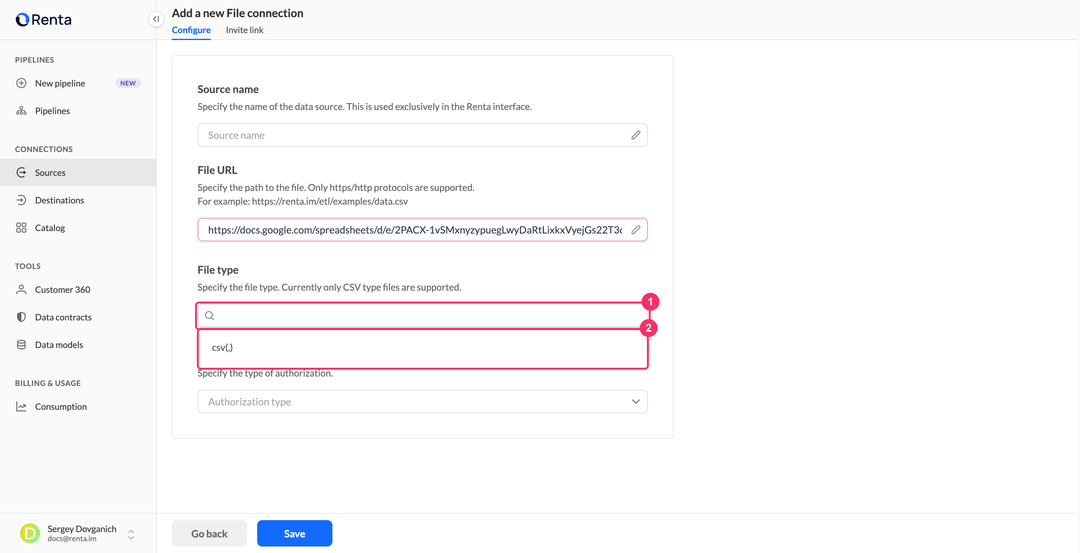Open New pipeline menu item

78,83
